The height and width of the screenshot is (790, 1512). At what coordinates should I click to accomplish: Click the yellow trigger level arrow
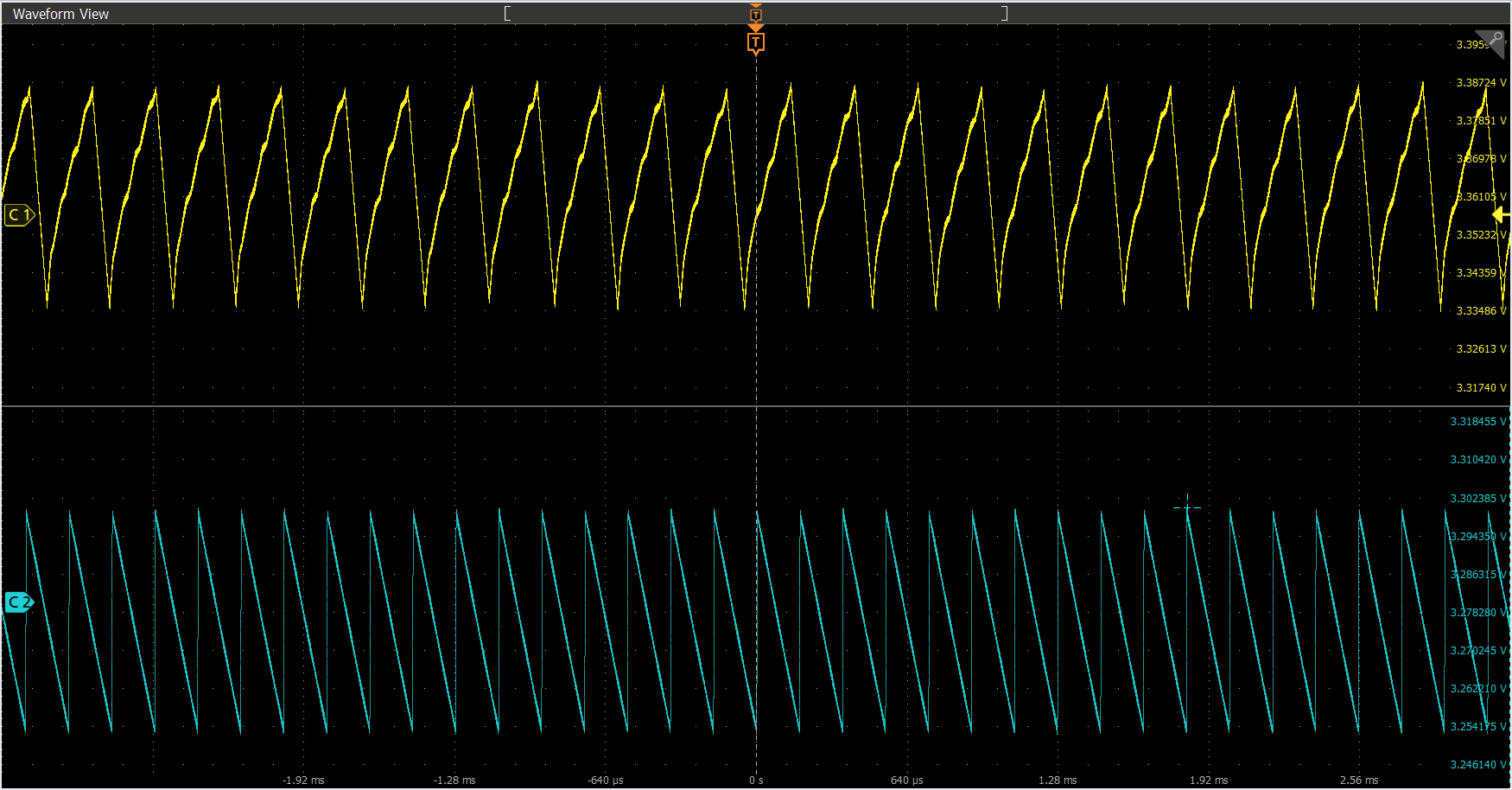pyautogui.click(x=1501, y=215)
